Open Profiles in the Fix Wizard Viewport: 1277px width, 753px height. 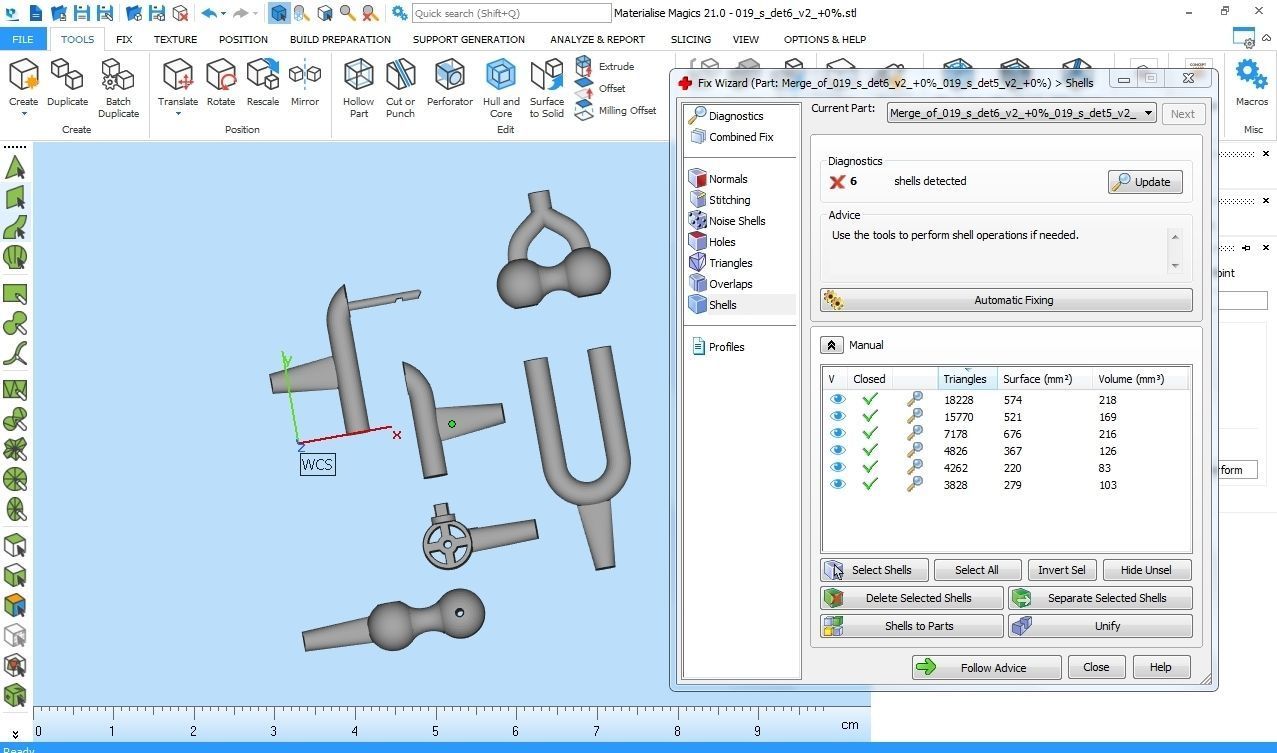[718, 347]
